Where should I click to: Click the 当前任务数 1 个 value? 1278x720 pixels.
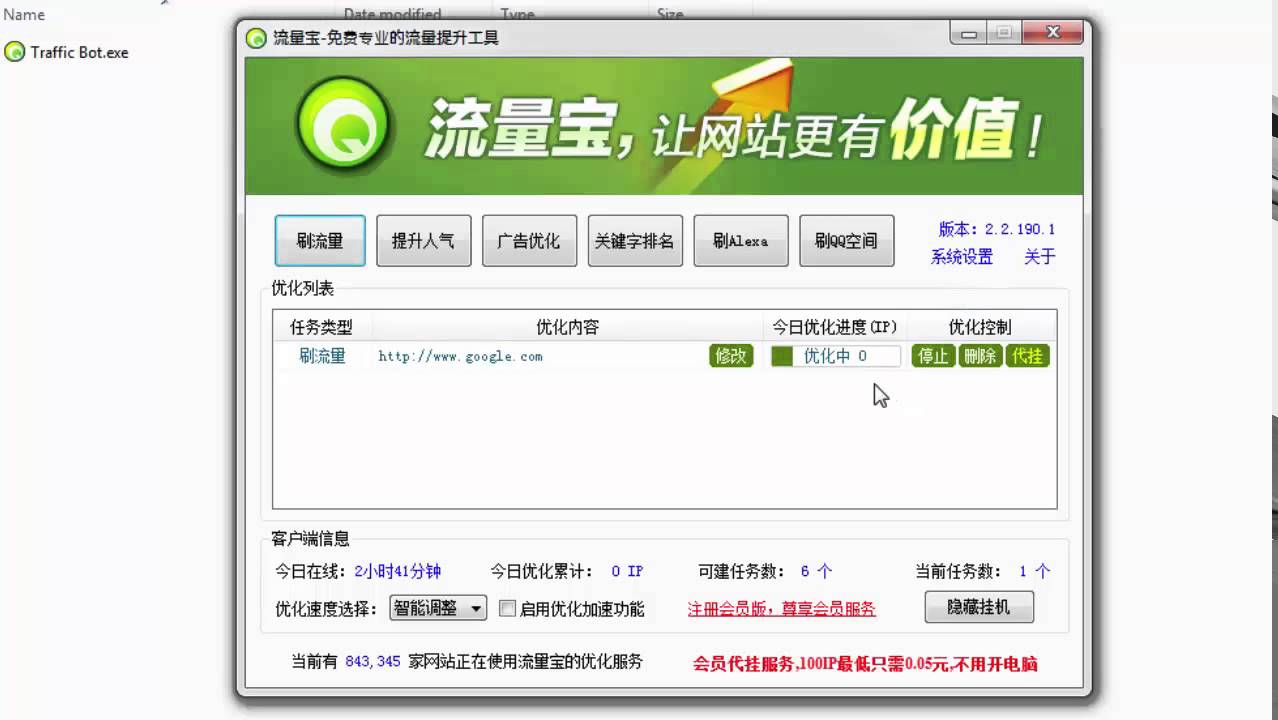[1035, 571]
